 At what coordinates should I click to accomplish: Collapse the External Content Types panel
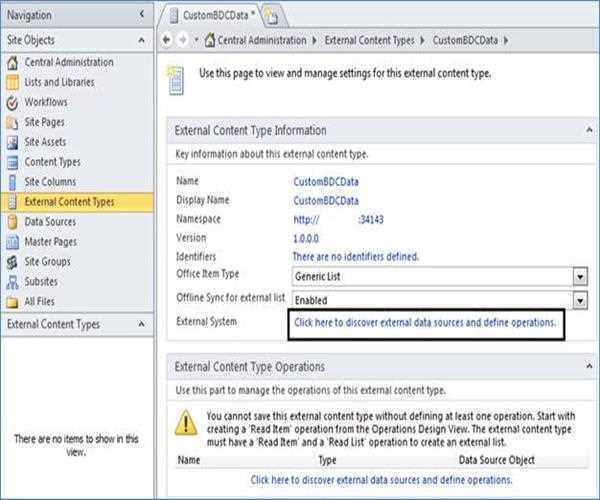(142, 325)
